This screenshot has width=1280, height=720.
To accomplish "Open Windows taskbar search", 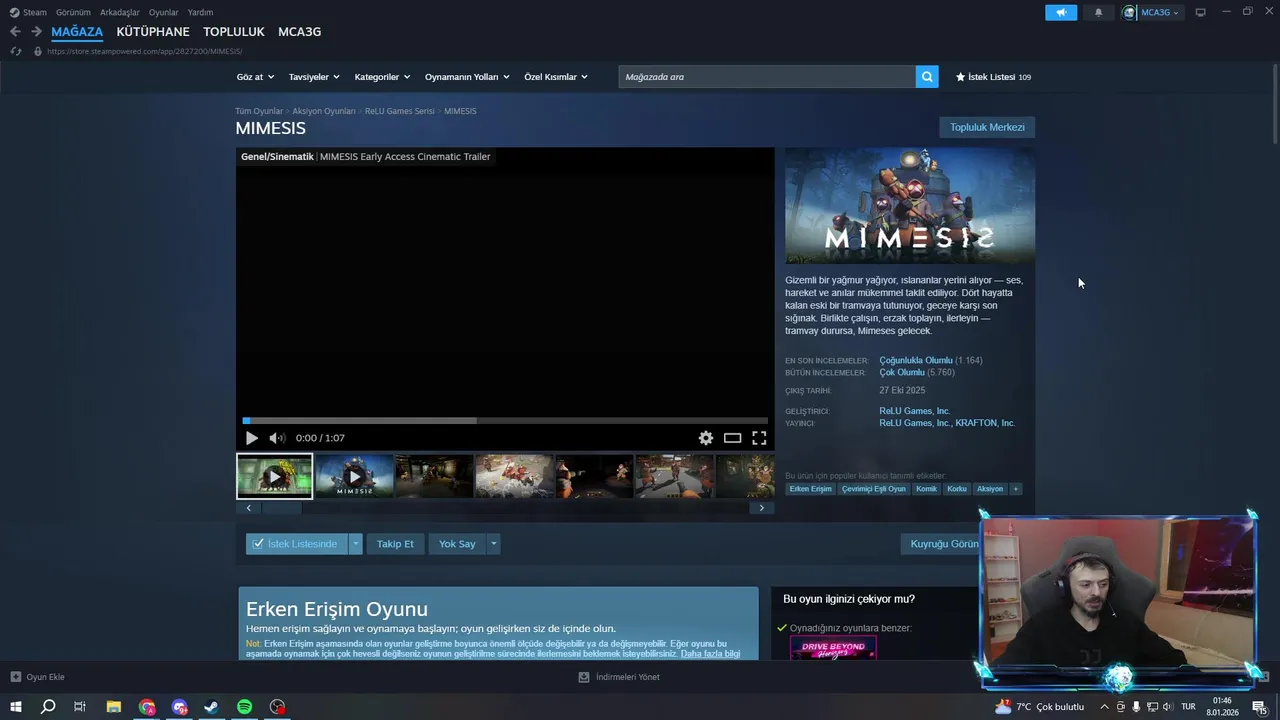I will pos(48,707).
